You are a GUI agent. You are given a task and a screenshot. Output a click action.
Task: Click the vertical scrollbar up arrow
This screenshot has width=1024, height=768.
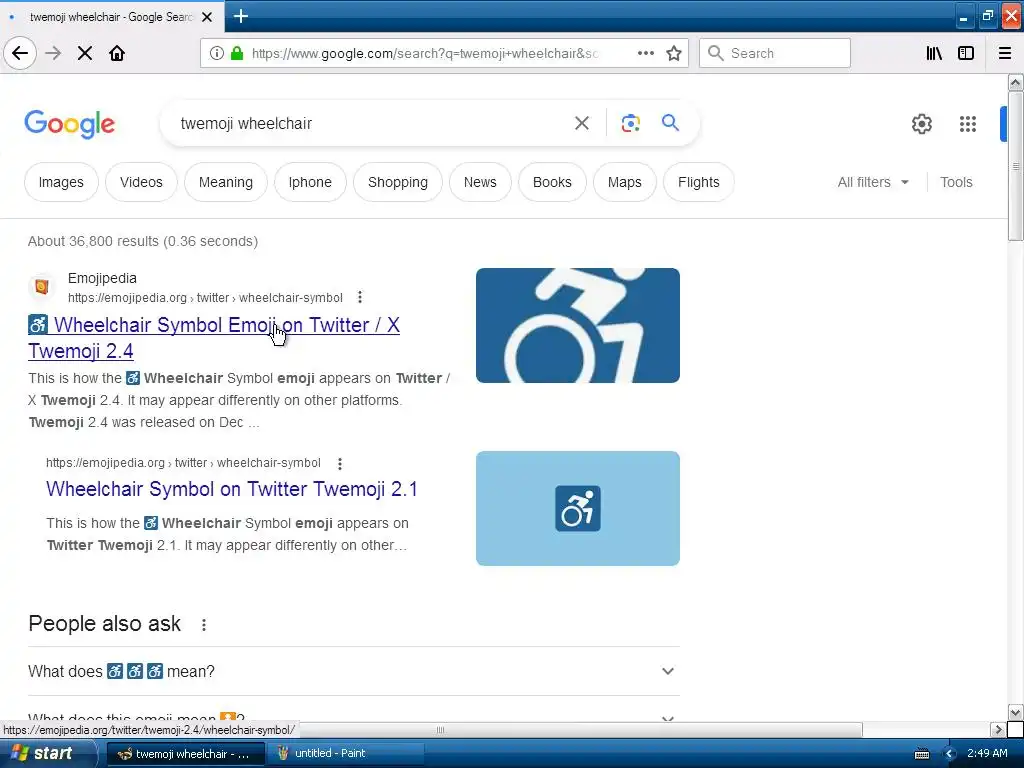pos(1015,82)
